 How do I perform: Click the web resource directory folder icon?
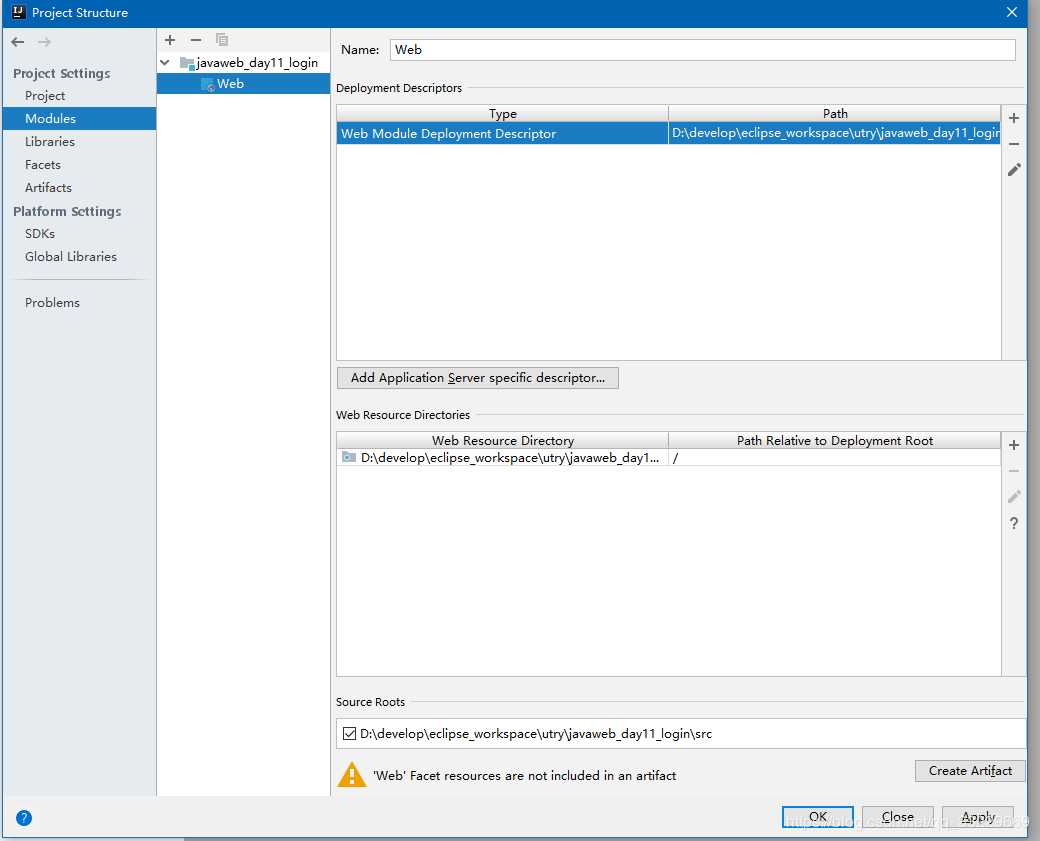click(349, 457)
